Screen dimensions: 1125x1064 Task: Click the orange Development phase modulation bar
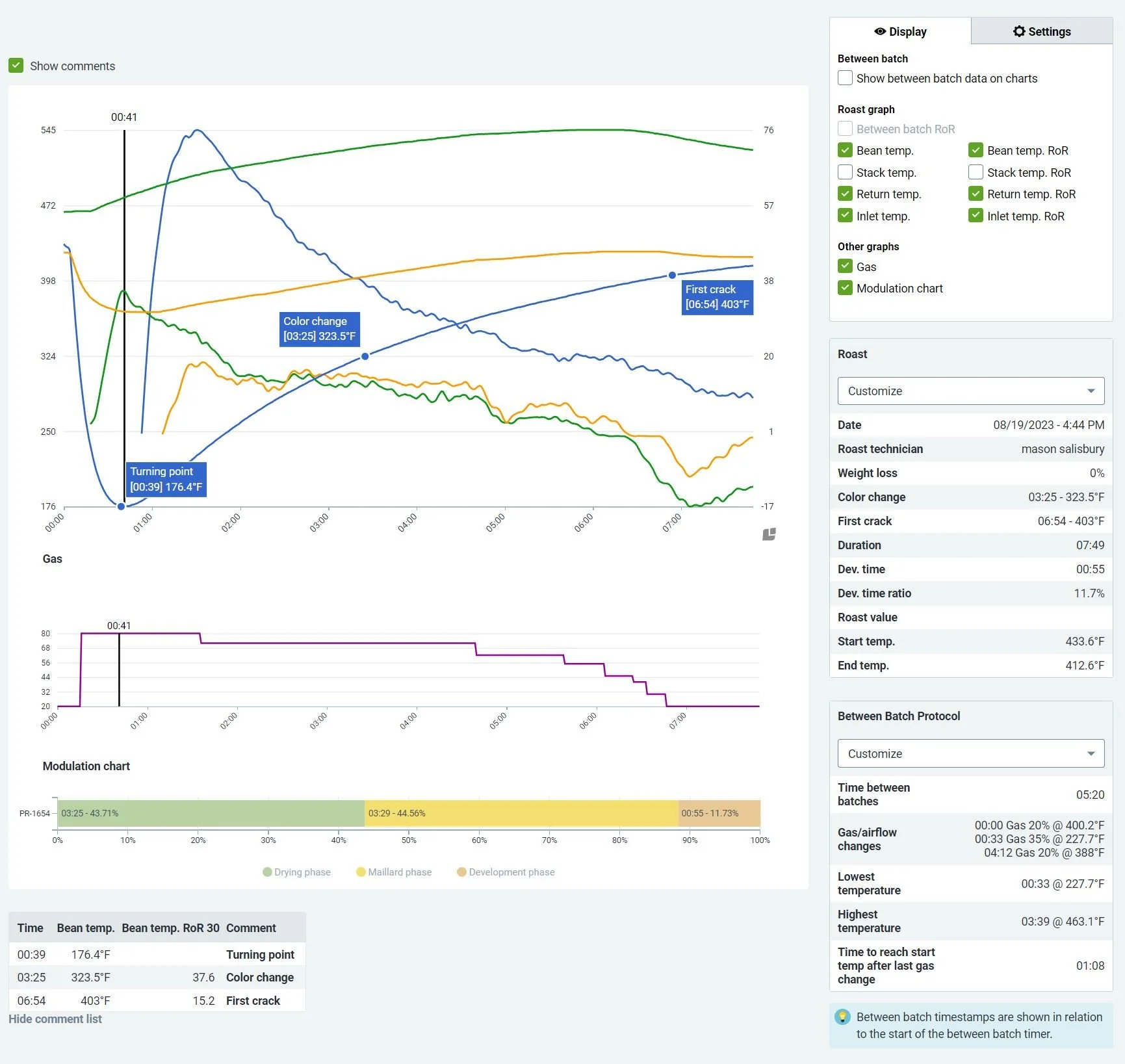click(x=719, y=813)
